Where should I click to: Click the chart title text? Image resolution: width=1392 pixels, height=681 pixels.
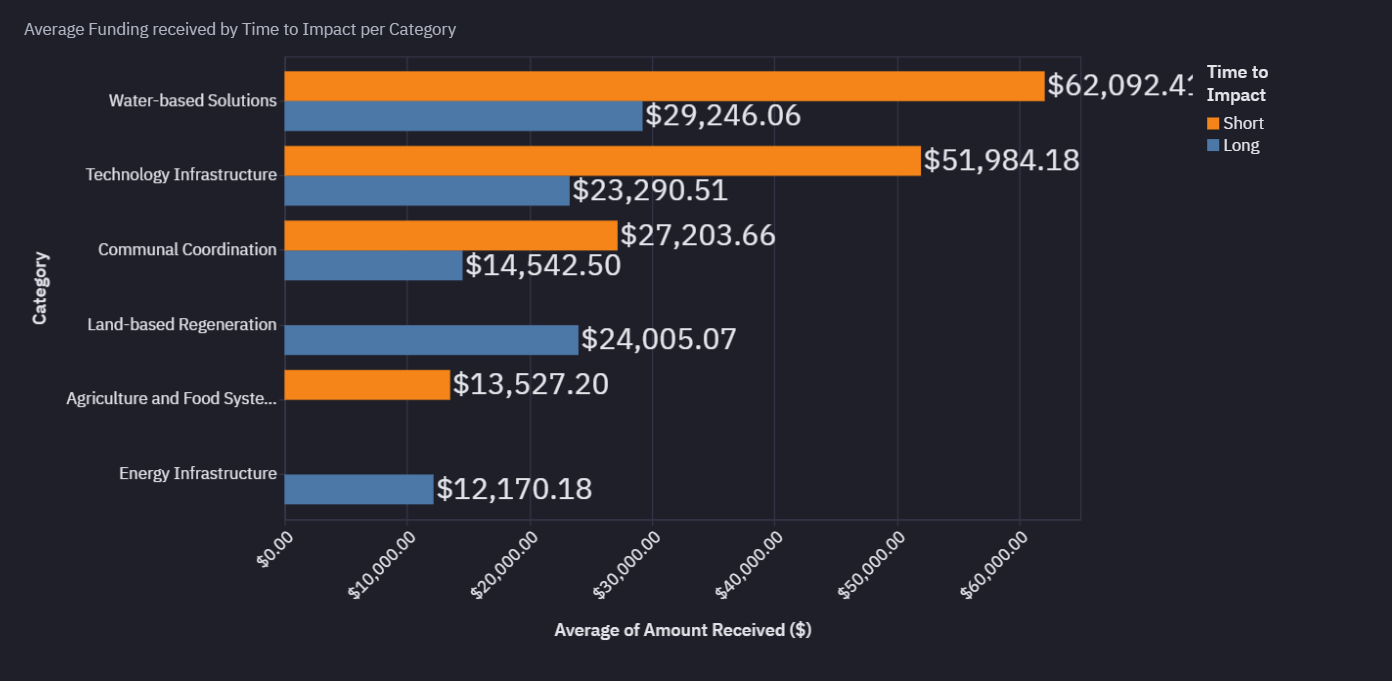click(x=240, y=29)
